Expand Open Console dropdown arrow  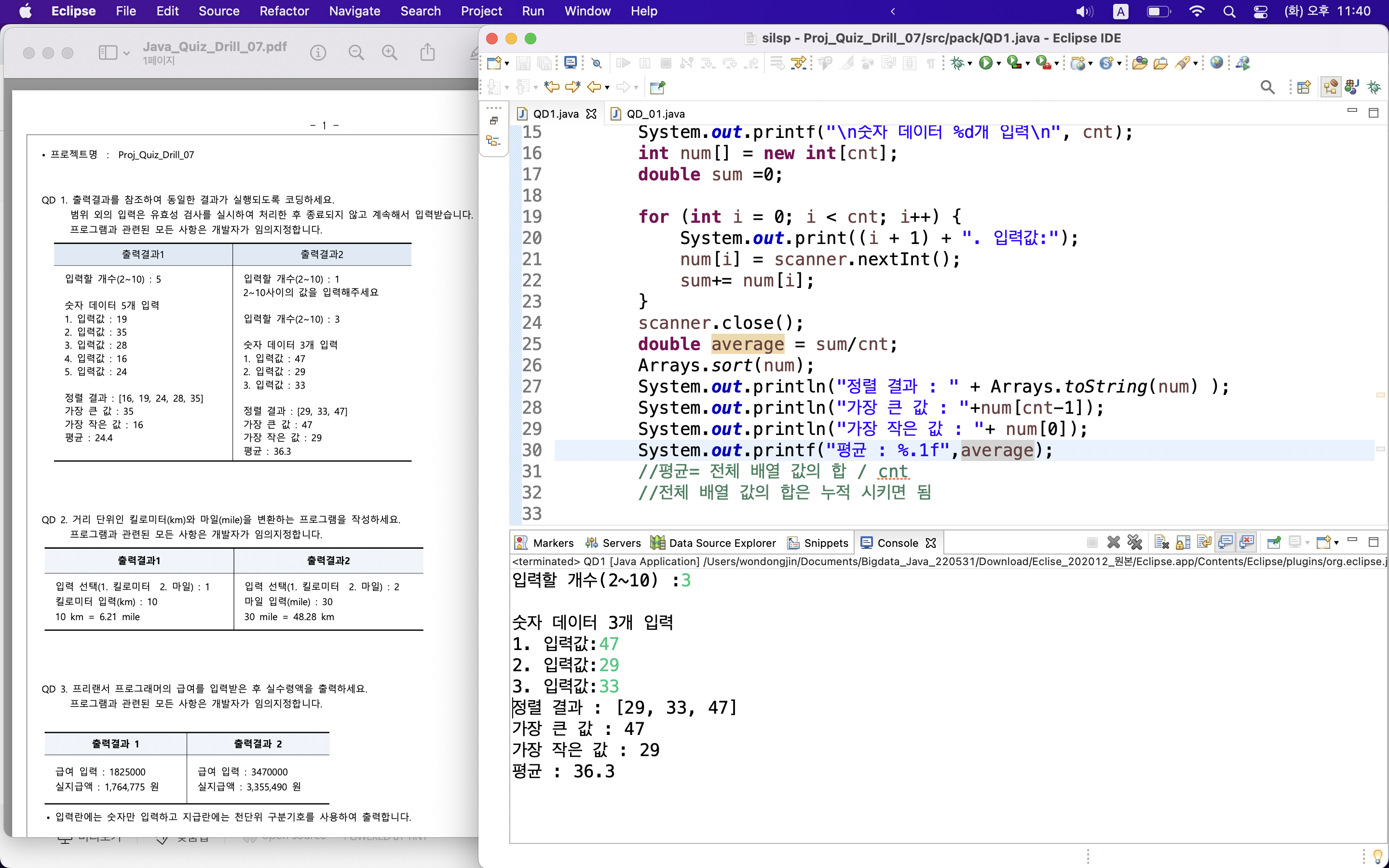1337,542
